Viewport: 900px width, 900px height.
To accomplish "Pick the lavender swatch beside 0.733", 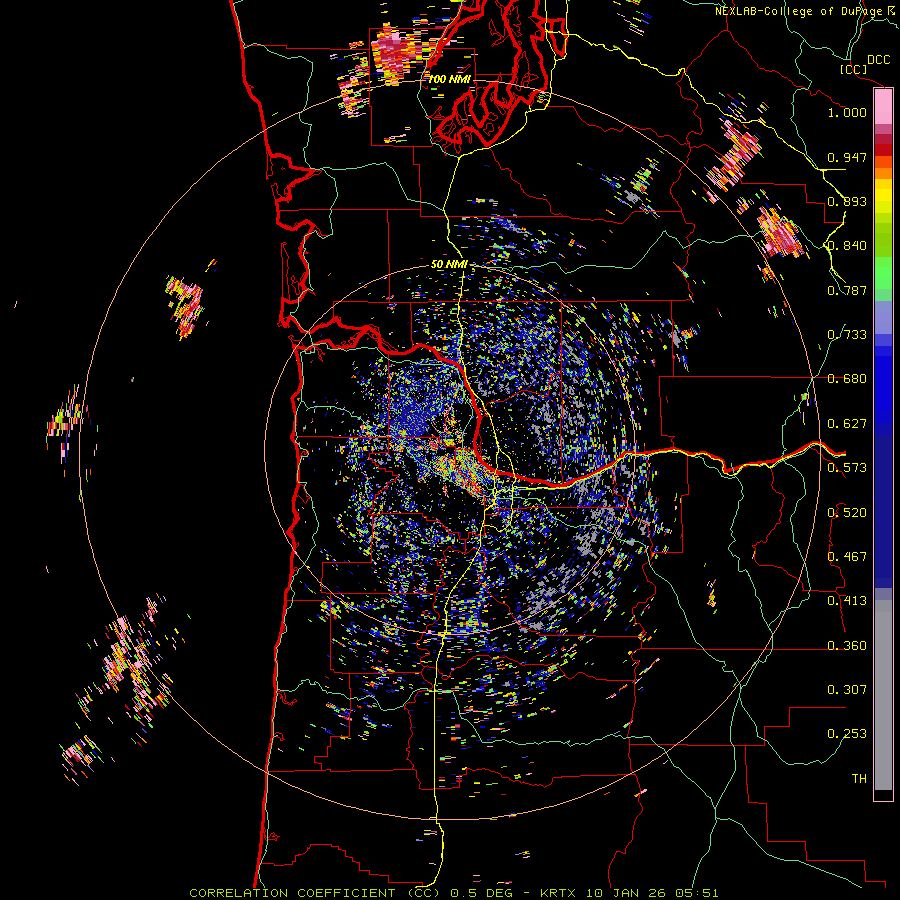I will tap(883, 317).
